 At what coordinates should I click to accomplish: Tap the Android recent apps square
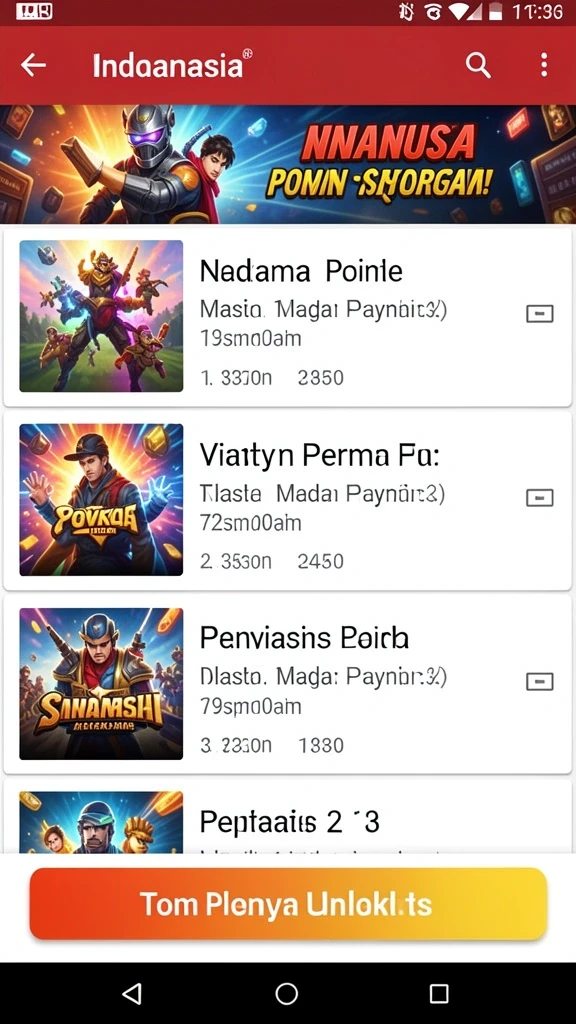[439, 993]
